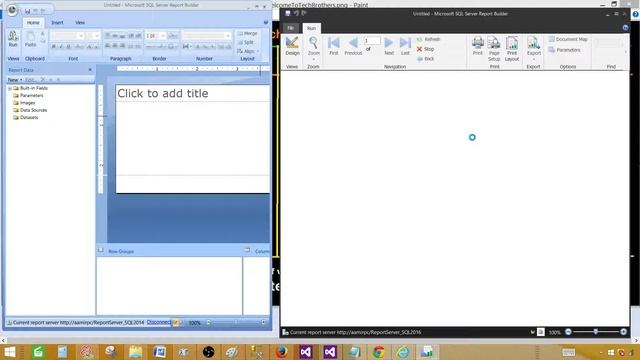Jump to the Last page

coord(405,46)
